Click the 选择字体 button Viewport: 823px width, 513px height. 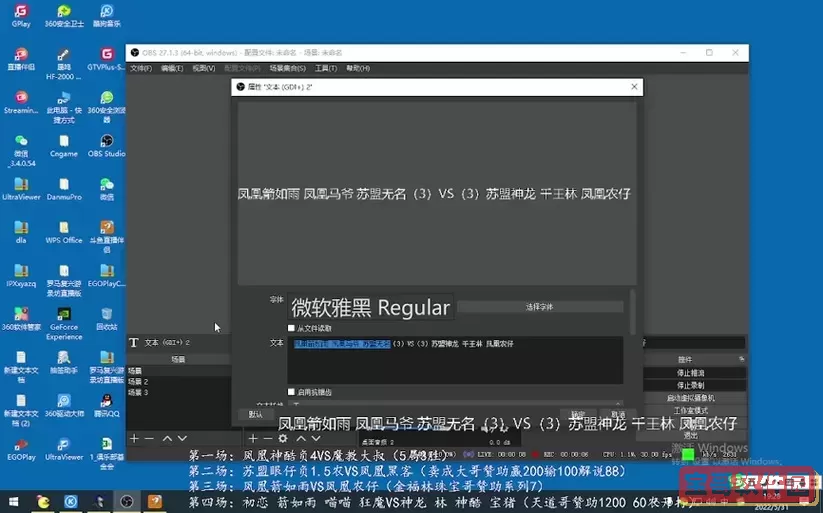click(x=540, y=307)
